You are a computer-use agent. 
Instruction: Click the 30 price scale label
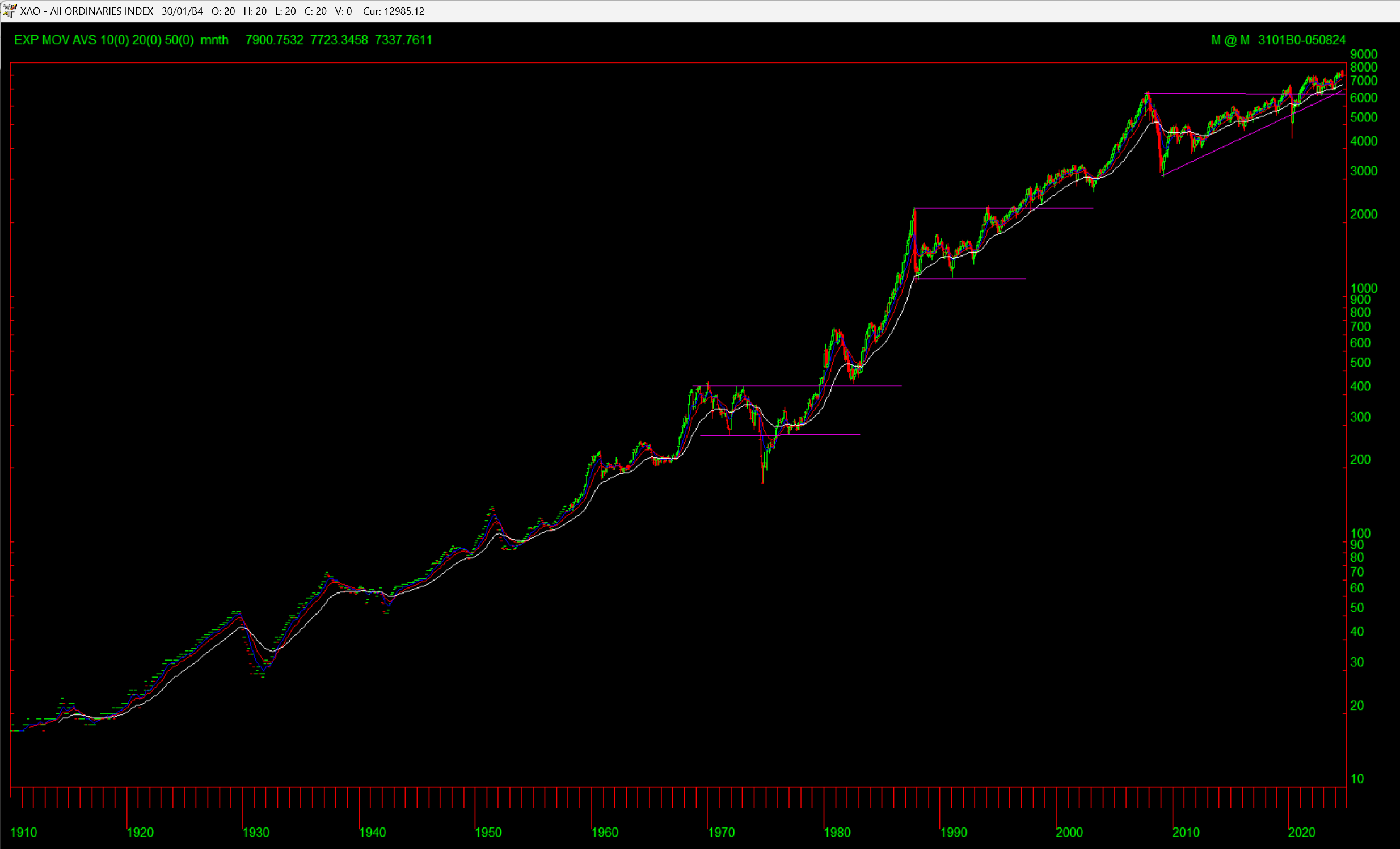pyautogui.click(x=1357, y=663)
